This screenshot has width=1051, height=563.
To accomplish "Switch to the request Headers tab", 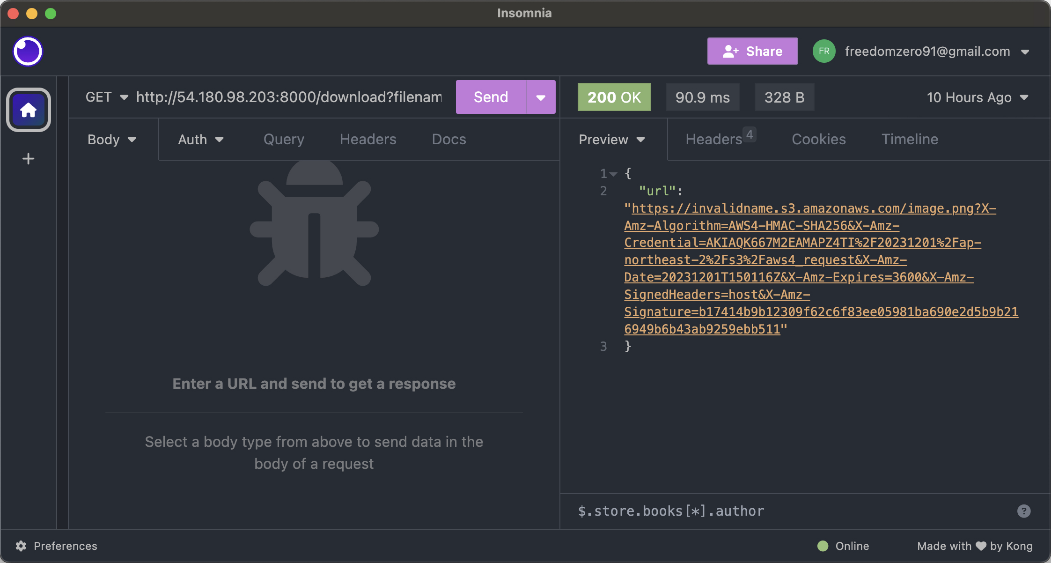I will [x=368, y=139].
